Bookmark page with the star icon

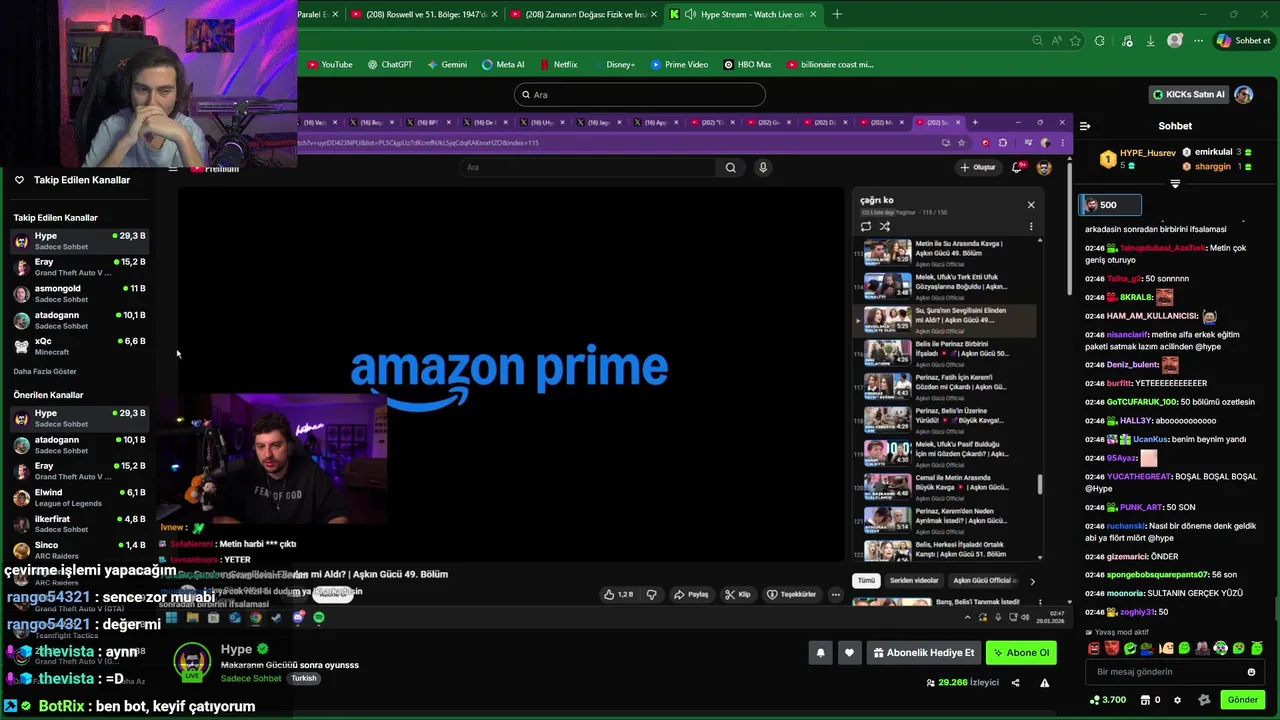tap(1075, 41)
